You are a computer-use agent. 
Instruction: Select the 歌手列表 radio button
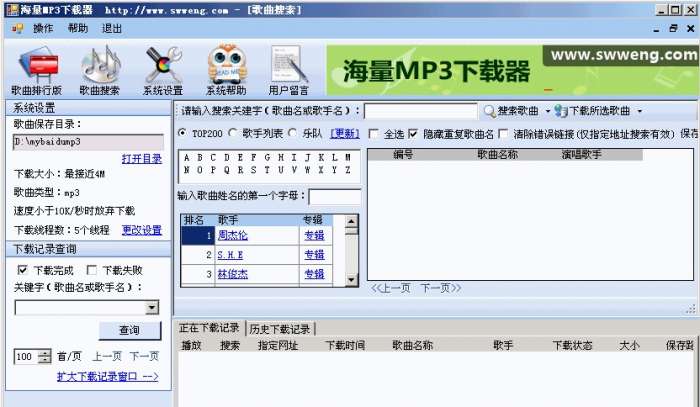(233, 133)
